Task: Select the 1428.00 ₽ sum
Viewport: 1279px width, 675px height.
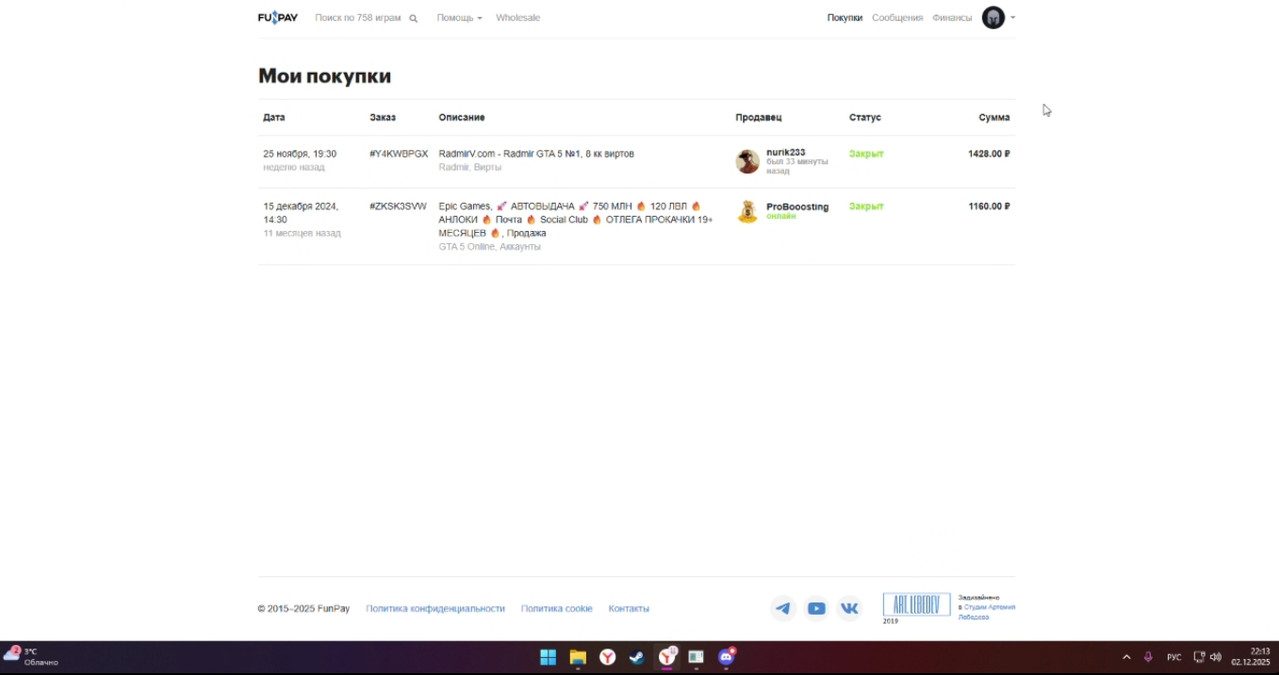Action: point(989,154)
